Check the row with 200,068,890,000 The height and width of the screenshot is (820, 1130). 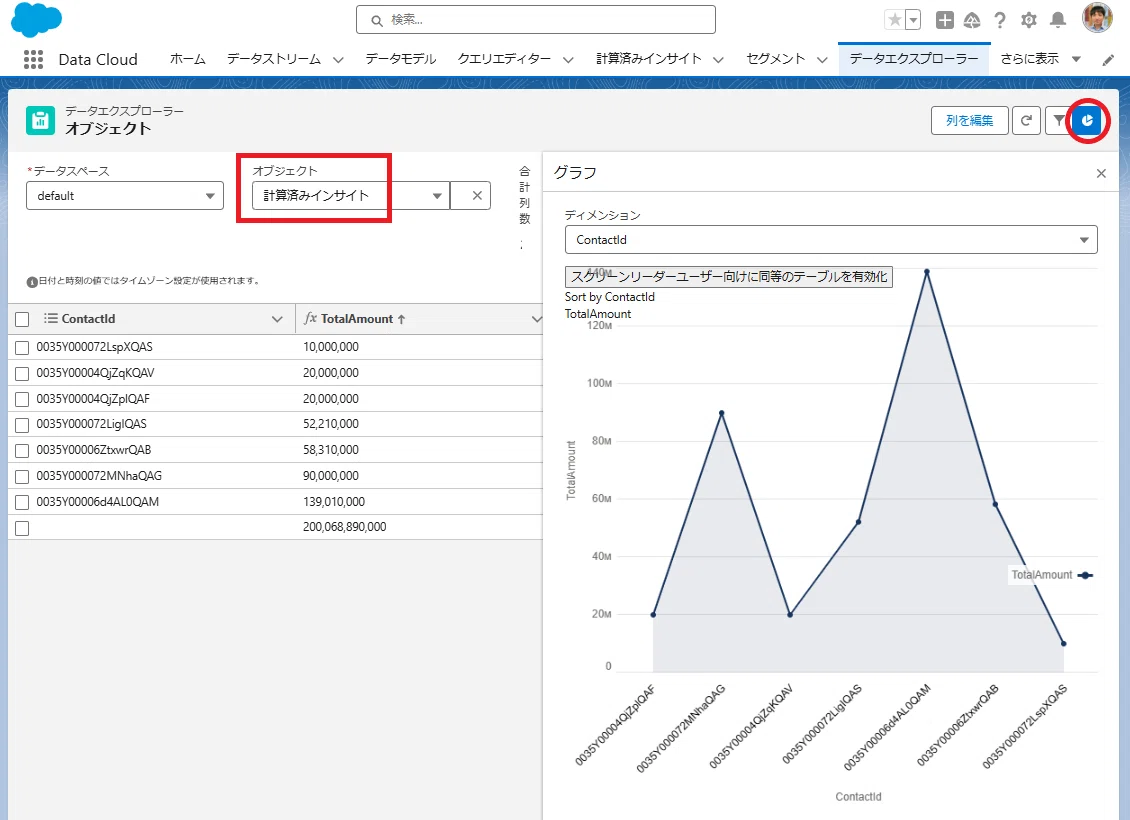tap(22, 528)
